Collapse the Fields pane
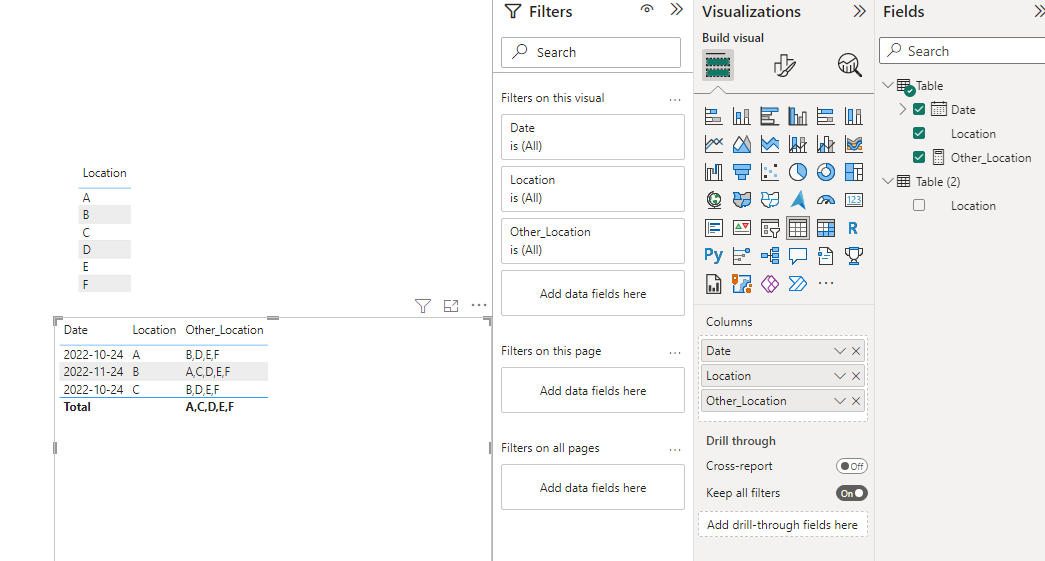1045x561 pixels. [1038, 11]
